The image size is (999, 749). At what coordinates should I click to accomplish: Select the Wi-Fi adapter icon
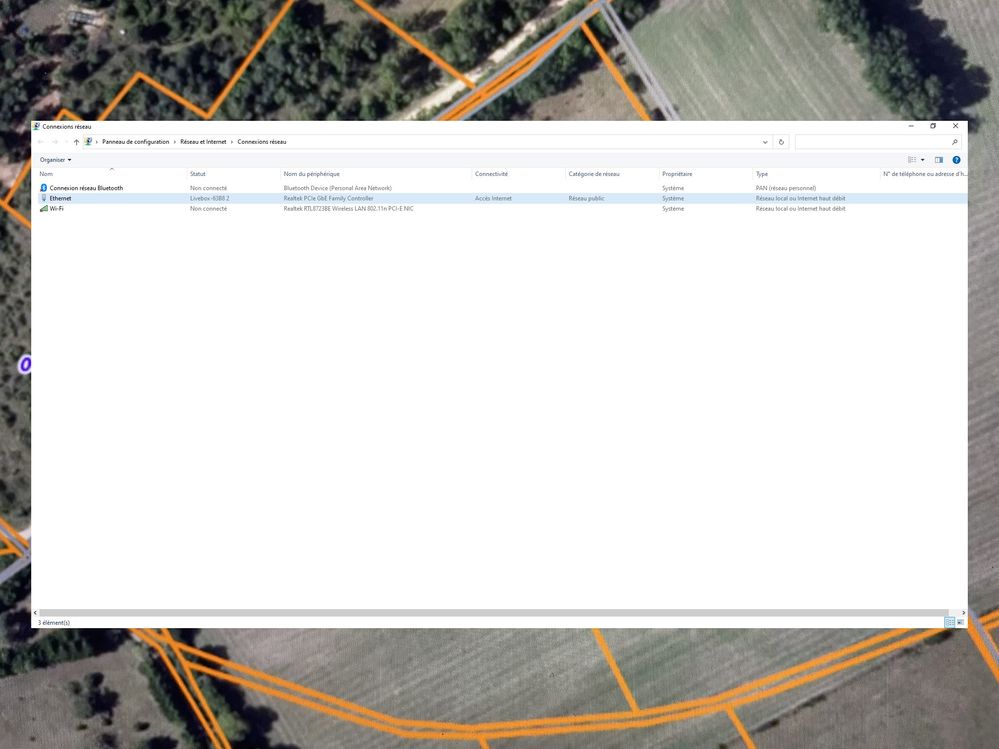[x=44, y=208]
